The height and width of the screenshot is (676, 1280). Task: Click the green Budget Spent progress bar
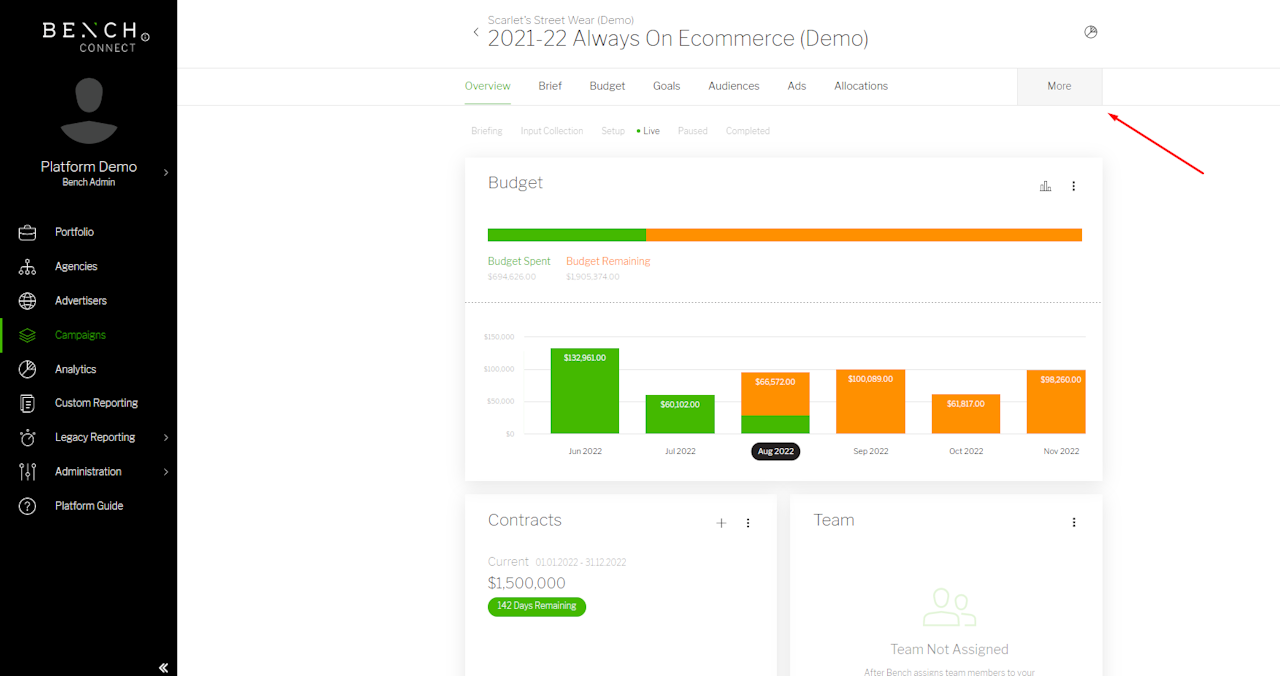567,235
